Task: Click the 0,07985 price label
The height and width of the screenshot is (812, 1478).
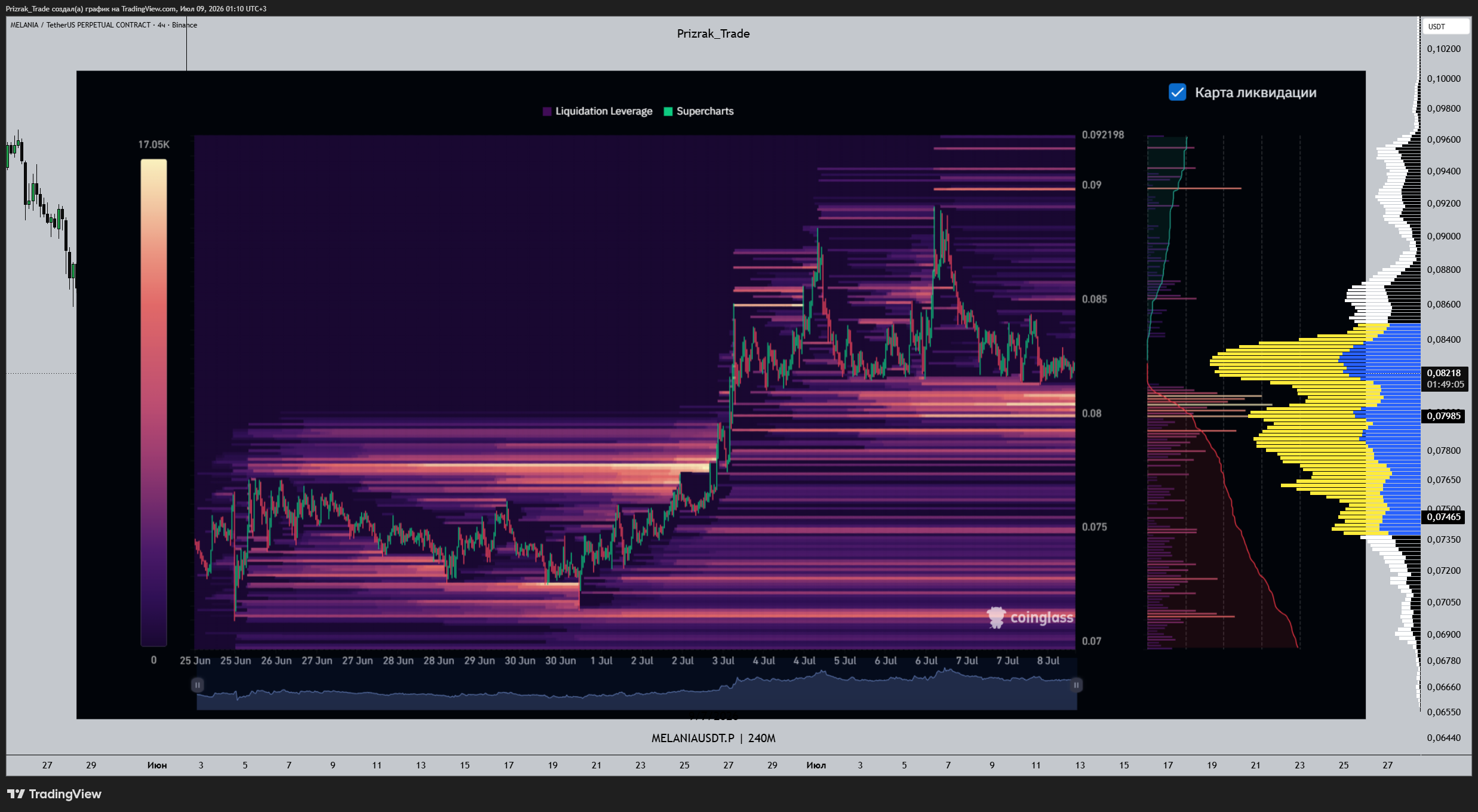Action: (1444, 416)
